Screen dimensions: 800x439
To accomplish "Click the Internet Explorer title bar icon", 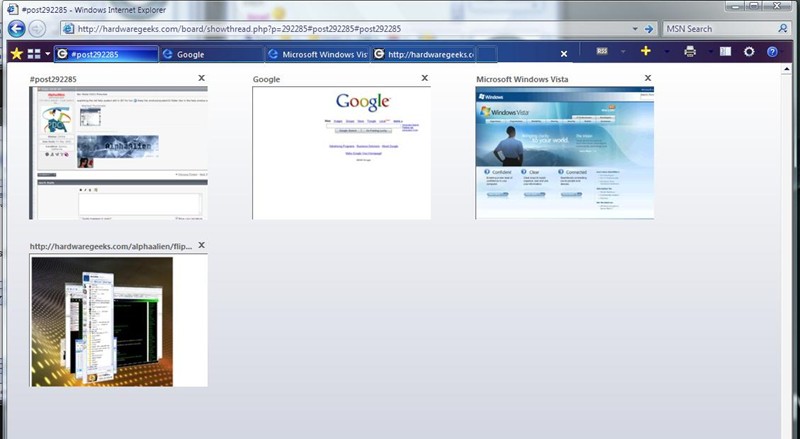I will [12, 9].
